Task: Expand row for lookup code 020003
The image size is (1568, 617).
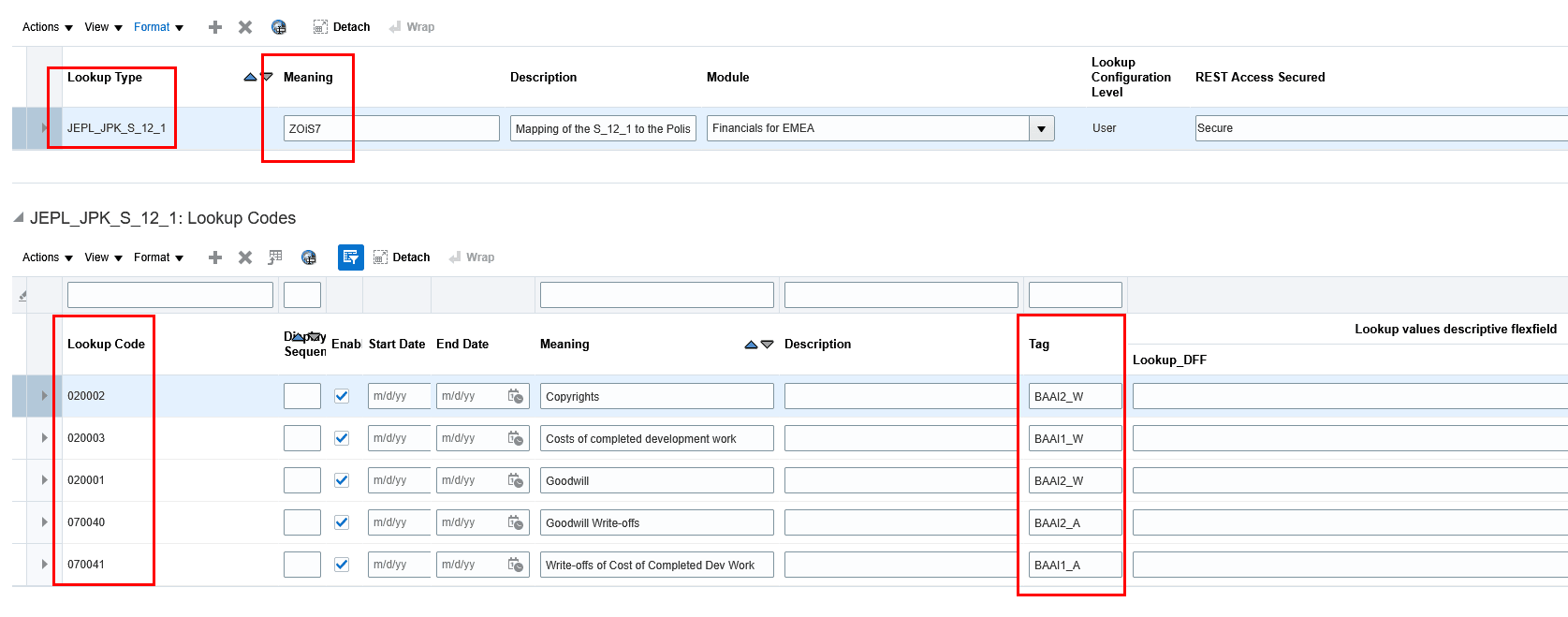Action: pos(44,438)
